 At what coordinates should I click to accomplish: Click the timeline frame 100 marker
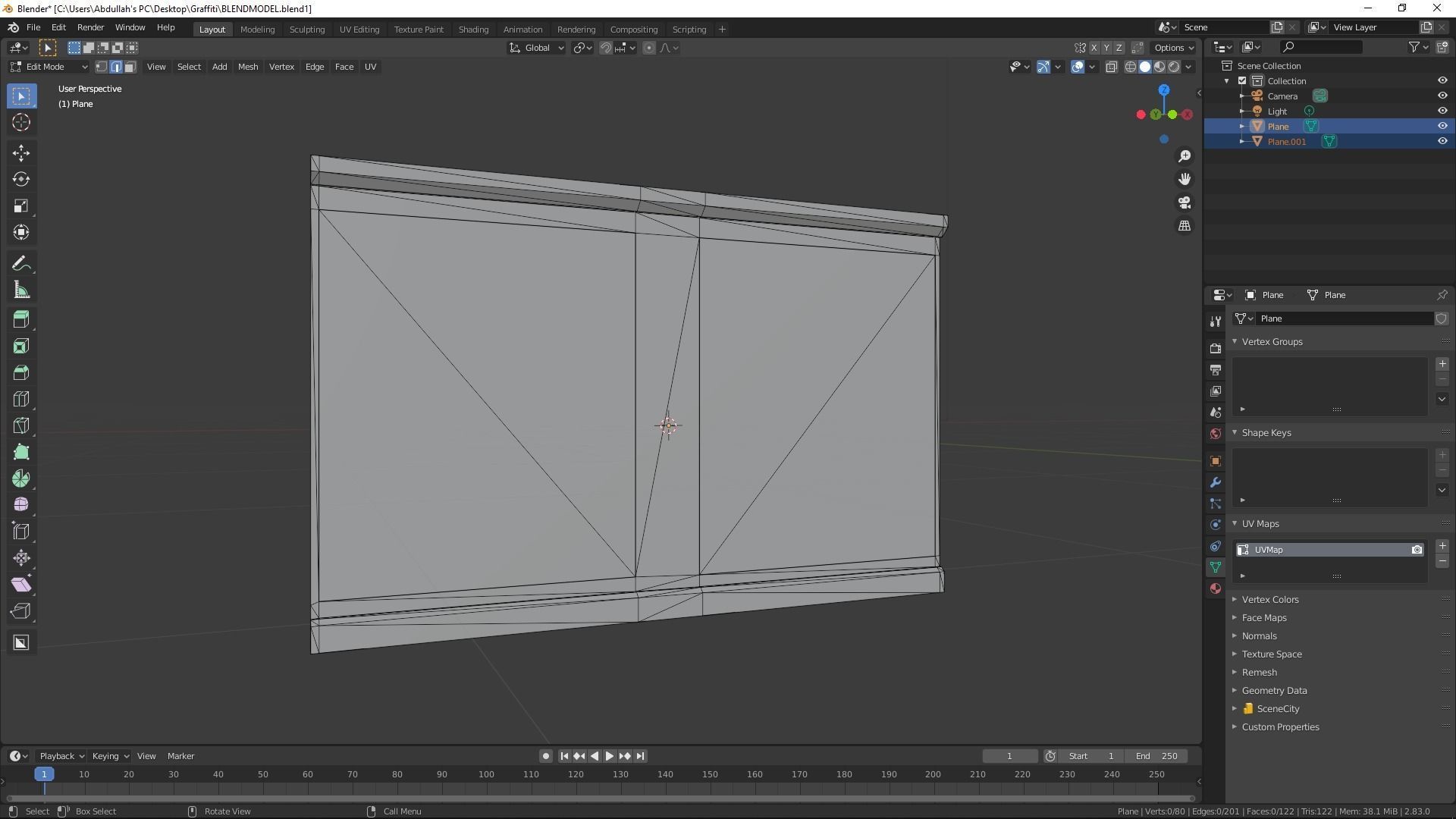tap(486, 774)
